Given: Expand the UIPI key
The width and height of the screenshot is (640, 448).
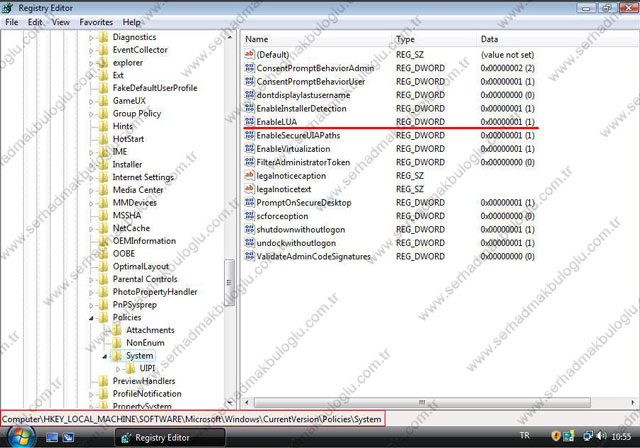Looking at the screenshot, I should (x=118, y=369).
